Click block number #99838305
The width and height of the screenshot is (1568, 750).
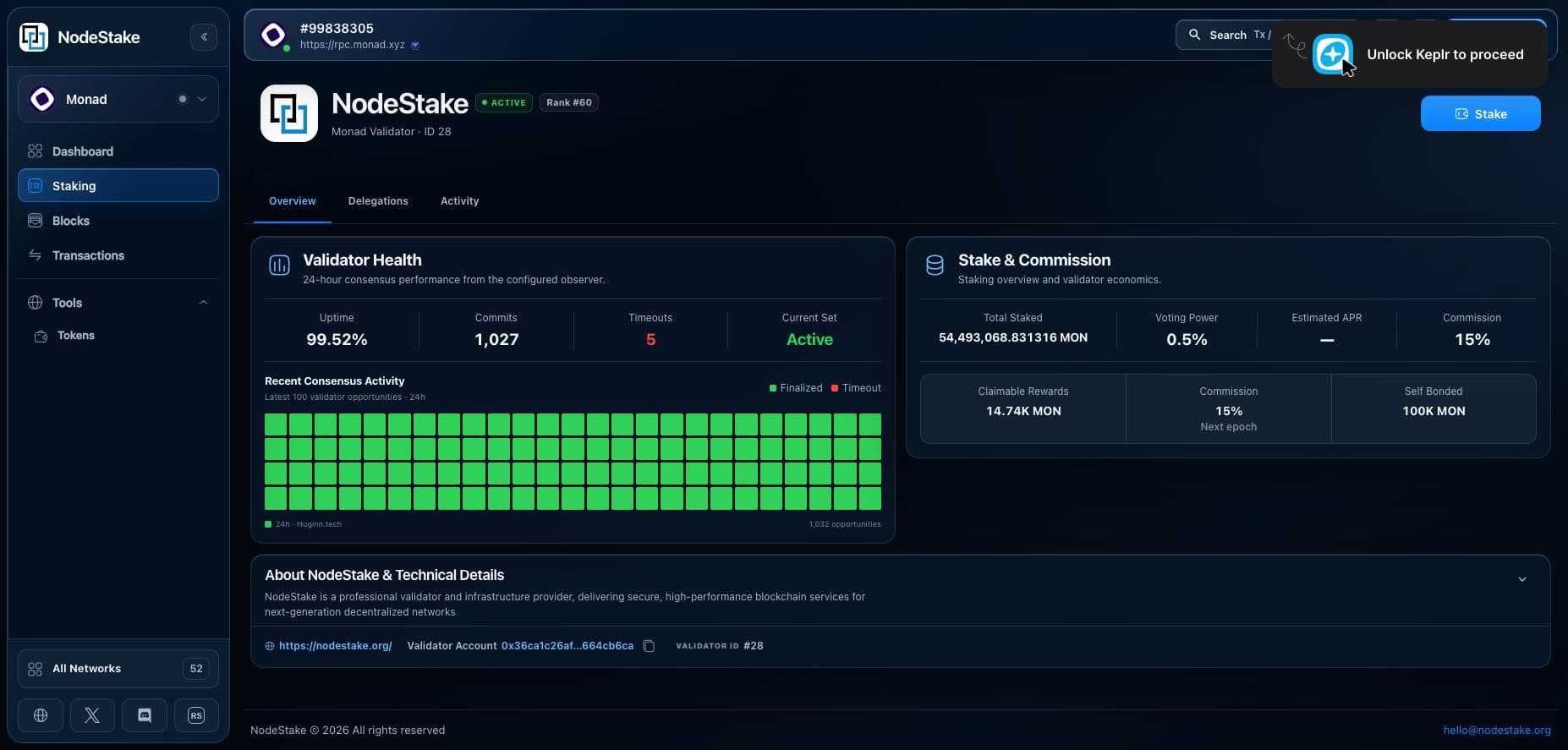click(337, 29)
